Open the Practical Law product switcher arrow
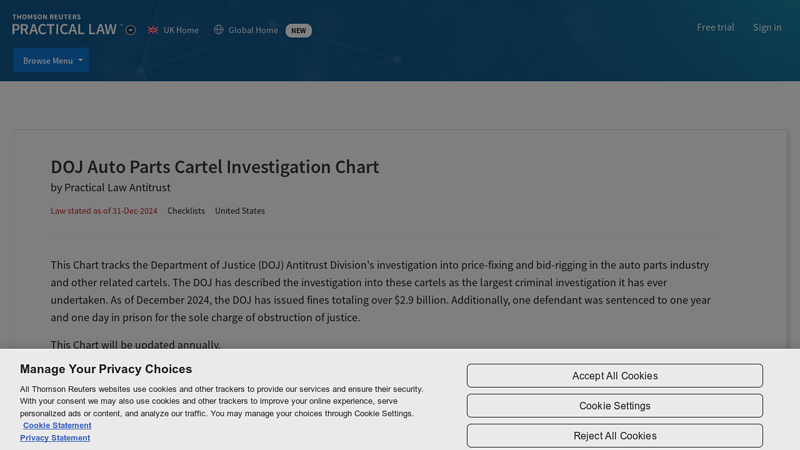Screen dimensions: 800x450 click(x=131, y=30)
